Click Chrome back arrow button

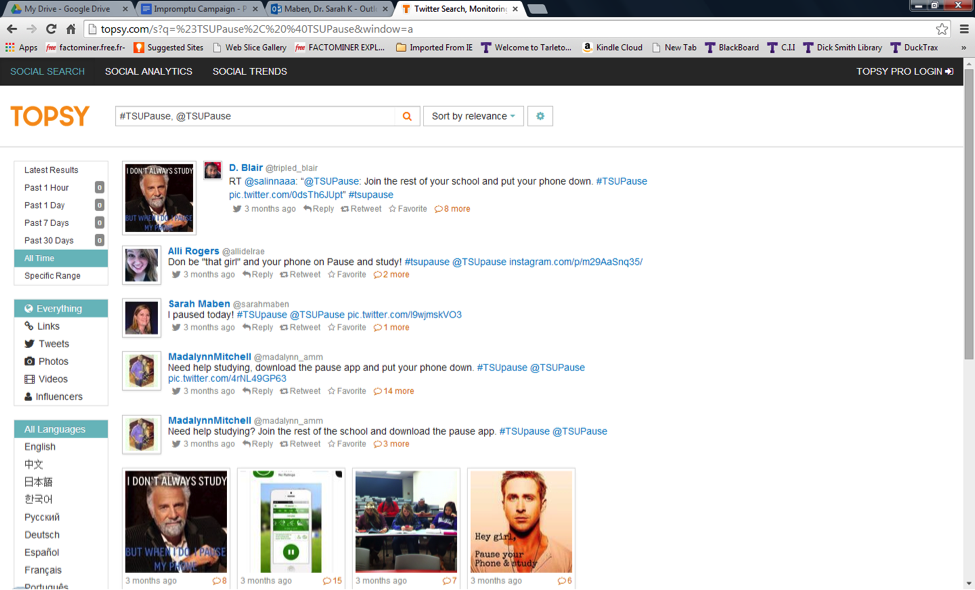coord(12,29)
